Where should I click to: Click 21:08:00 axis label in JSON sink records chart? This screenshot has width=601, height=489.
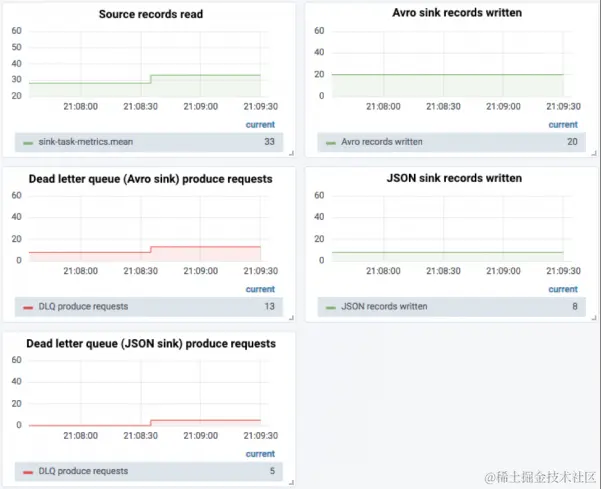pyautogui.click(x=383, y=271)
